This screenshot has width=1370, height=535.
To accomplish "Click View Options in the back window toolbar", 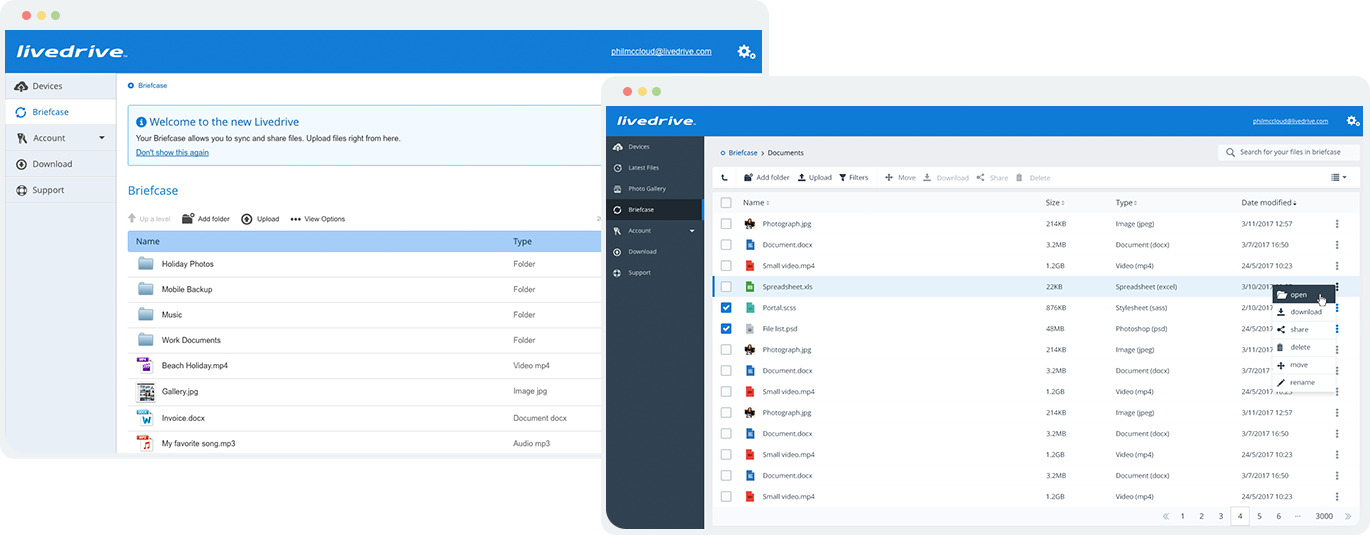I will pos(318,219).
